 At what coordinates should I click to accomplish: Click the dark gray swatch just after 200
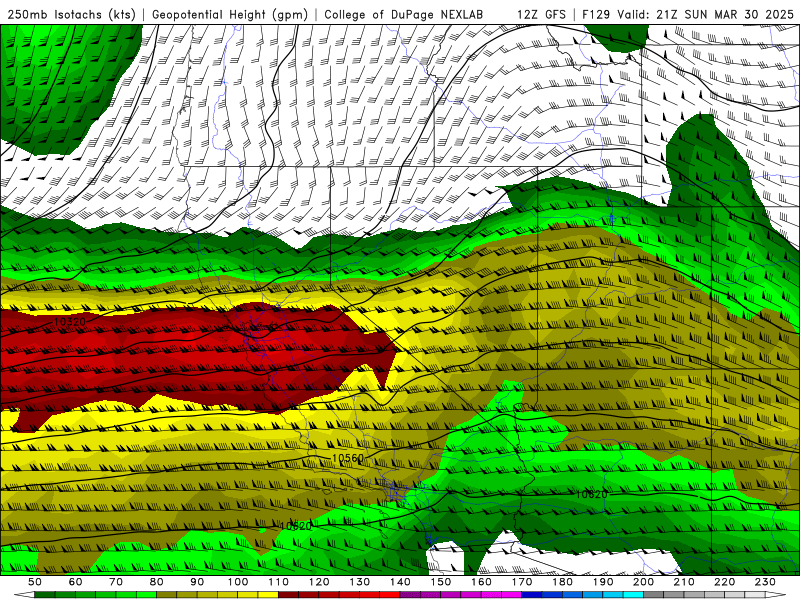[654, 595]
